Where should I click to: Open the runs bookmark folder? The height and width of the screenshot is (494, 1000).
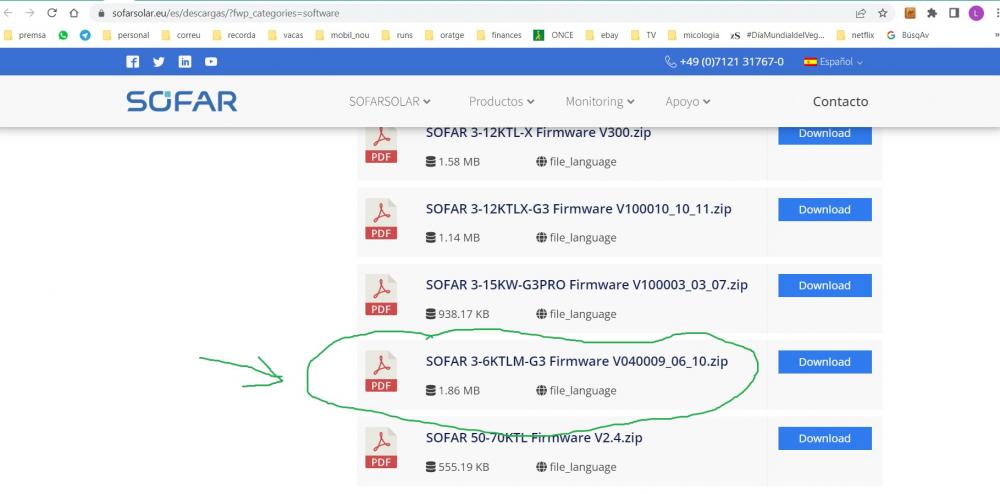pyautogui.click(x=397, y=35)
